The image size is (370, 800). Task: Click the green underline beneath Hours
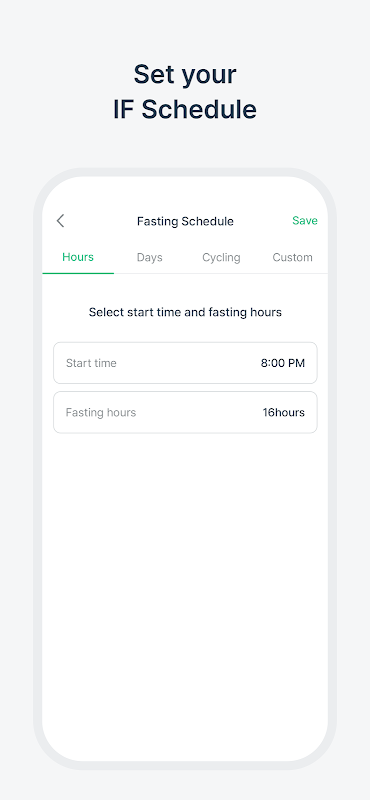click(x=78, y=273)
